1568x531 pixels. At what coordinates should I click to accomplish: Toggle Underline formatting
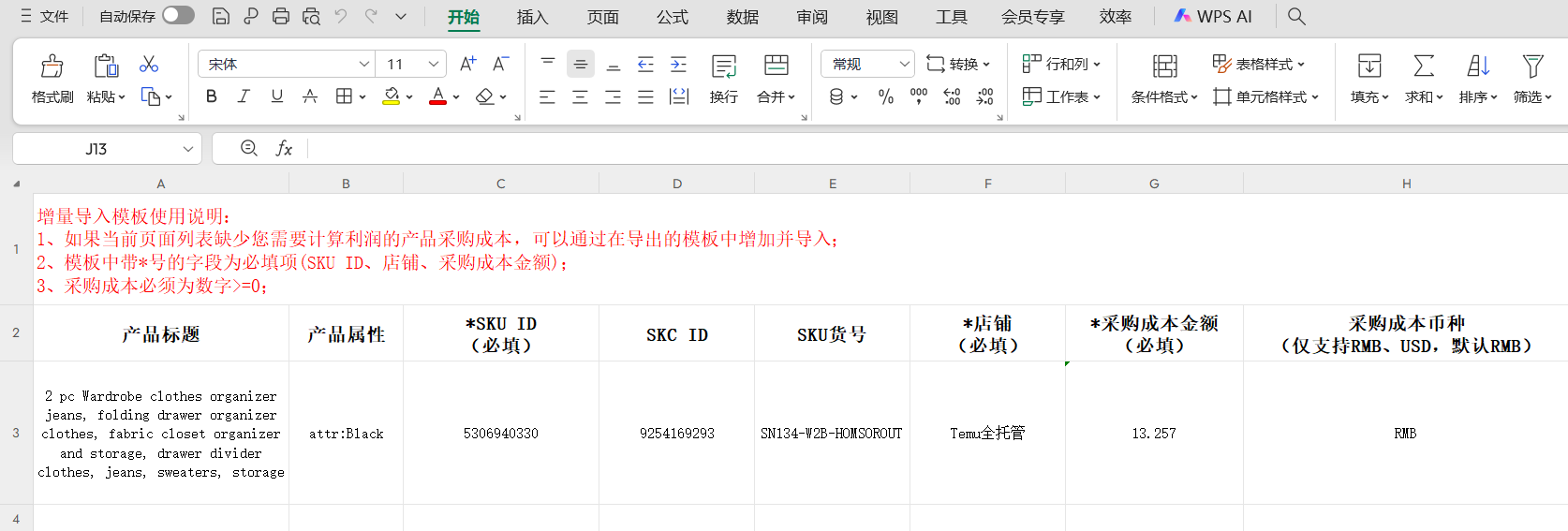(x=276, y=96)
